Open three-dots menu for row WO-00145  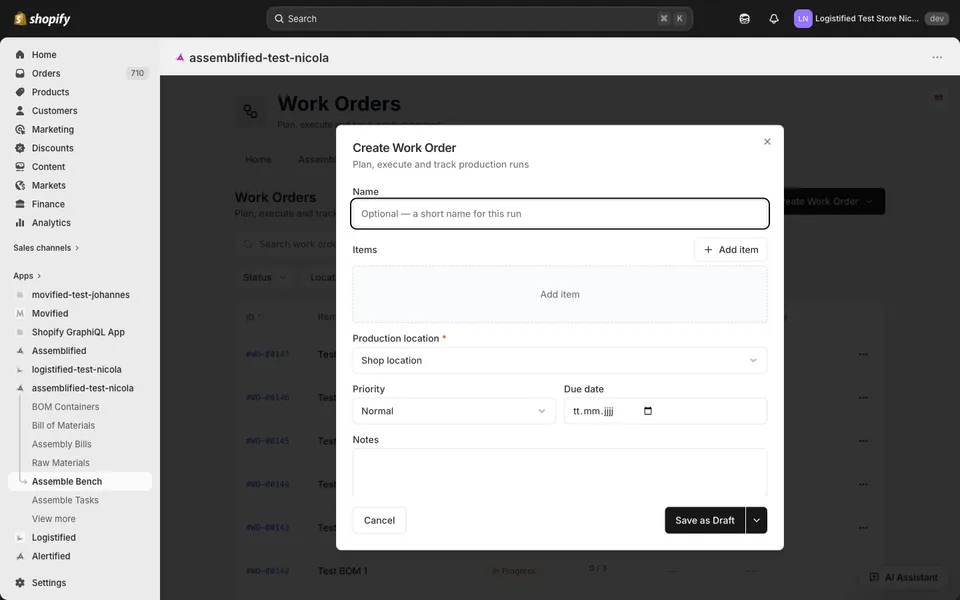coord(863,441)
